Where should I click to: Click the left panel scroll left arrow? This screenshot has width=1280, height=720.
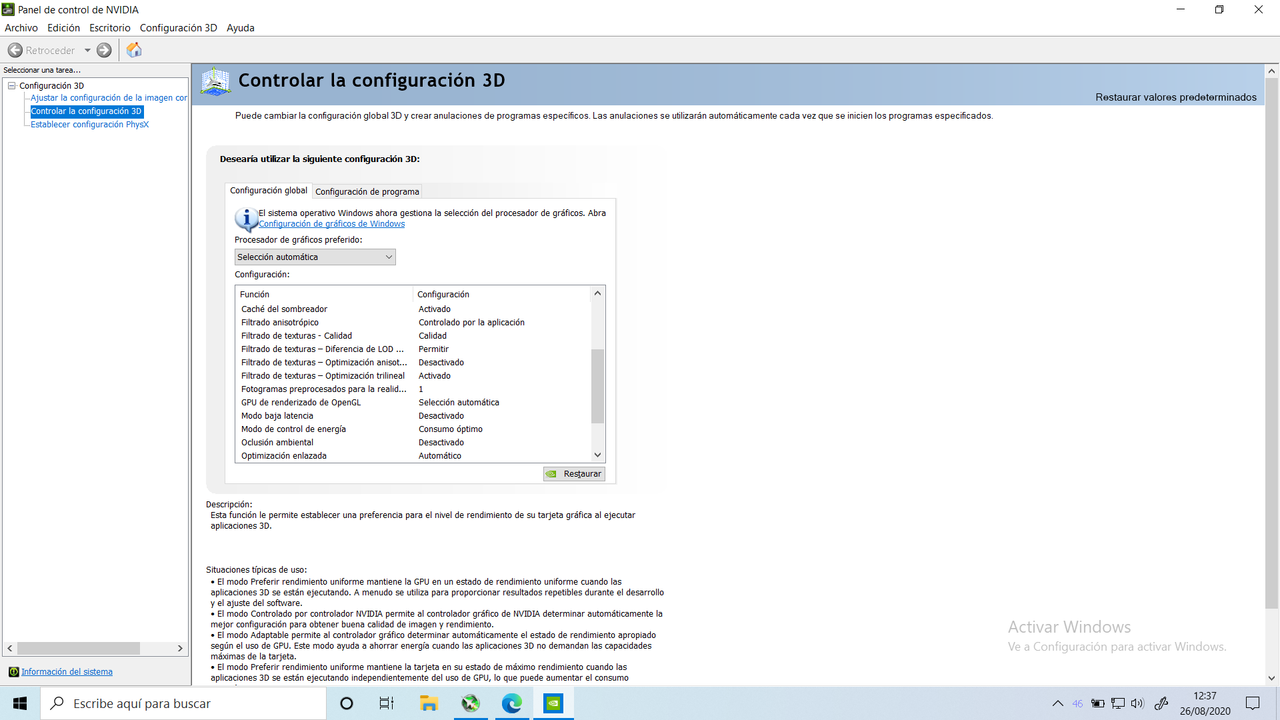click(9, 648)
